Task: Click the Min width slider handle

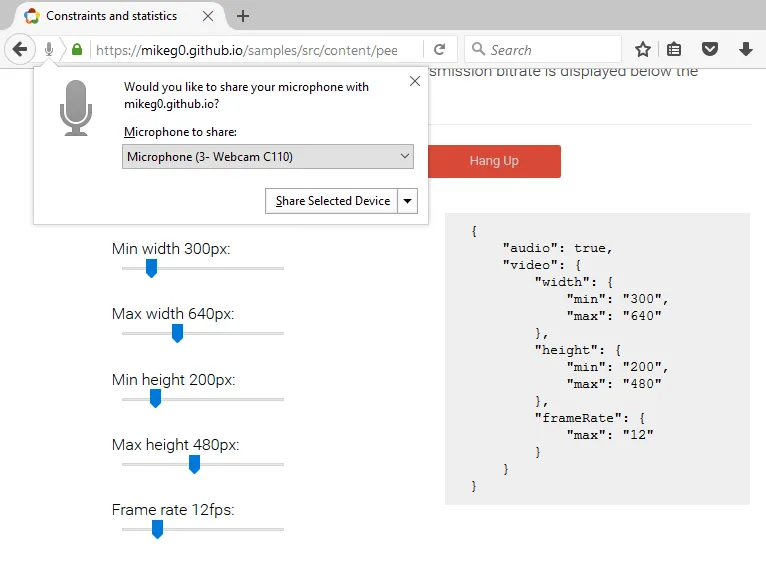Action: pos(152,268)
